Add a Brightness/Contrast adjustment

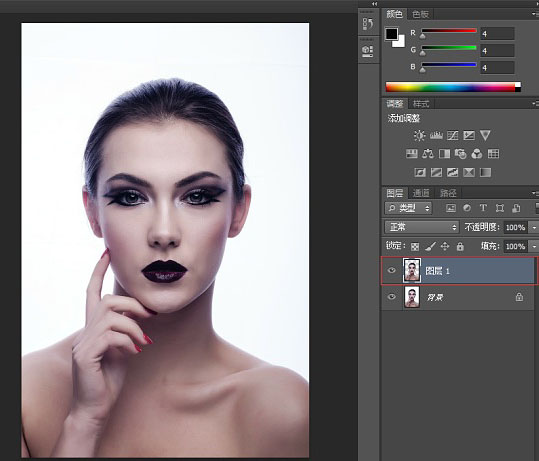(419, 135)
